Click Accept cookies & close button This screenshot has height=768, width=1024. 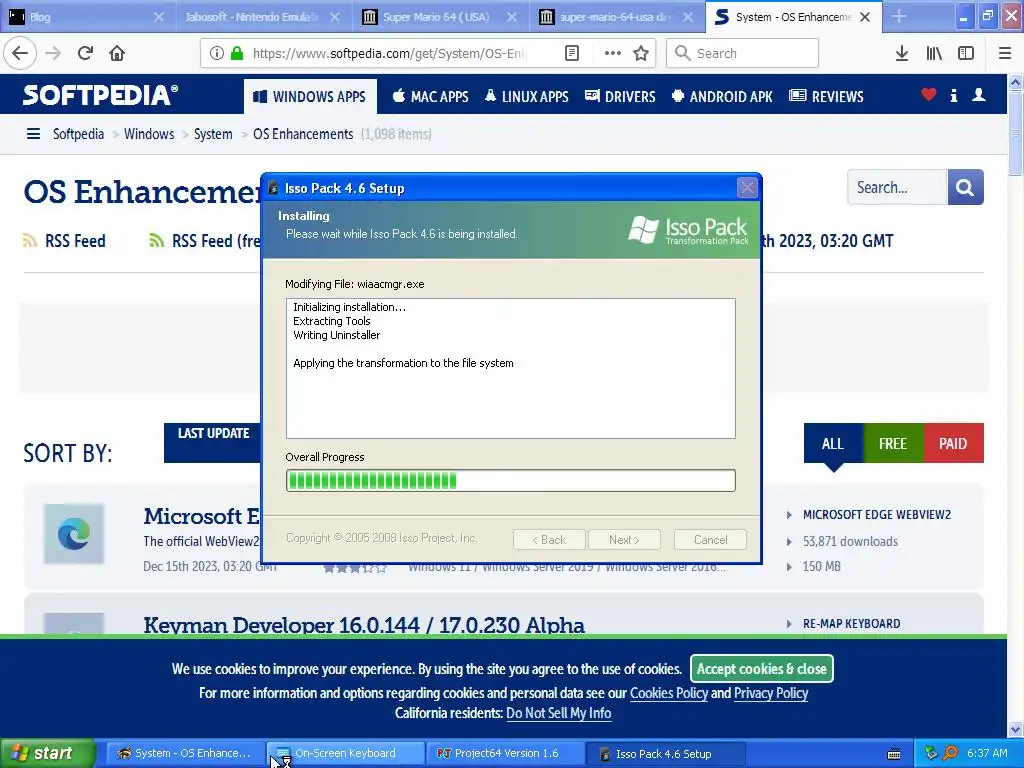761,669
